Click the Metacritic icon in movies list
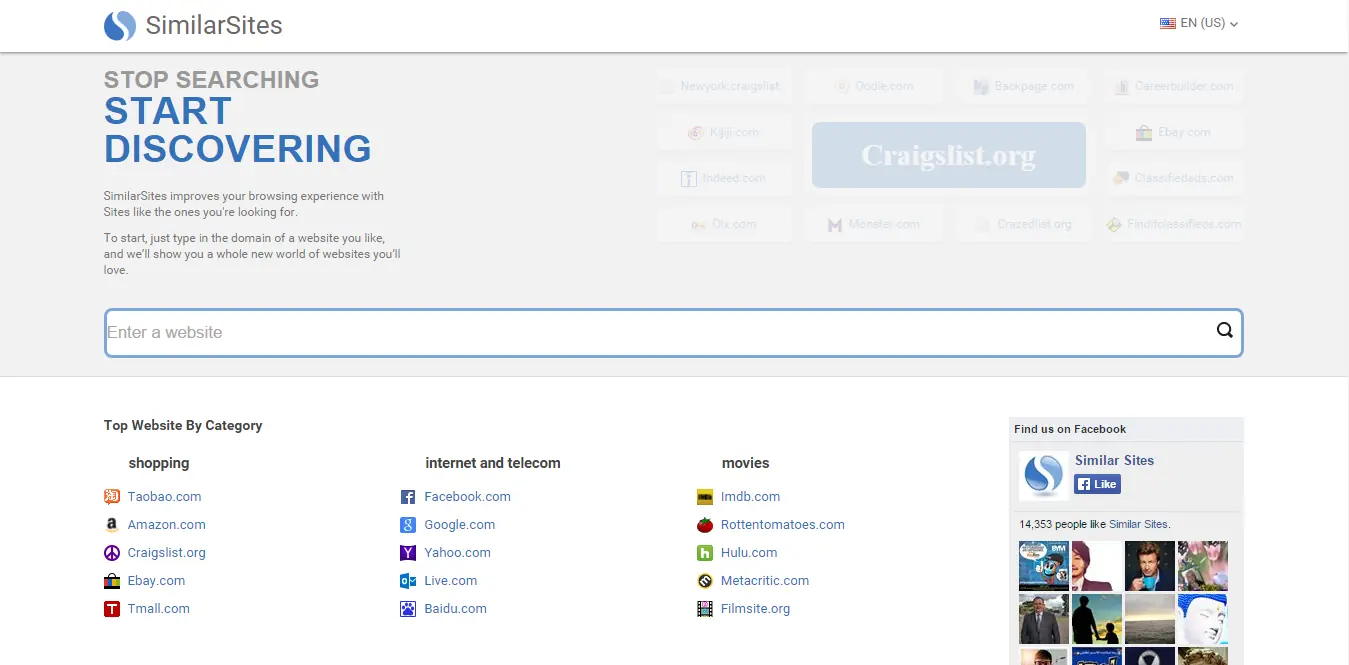Screen dimensions: 1349x665 pyautogui.click(x=703, y=580)
